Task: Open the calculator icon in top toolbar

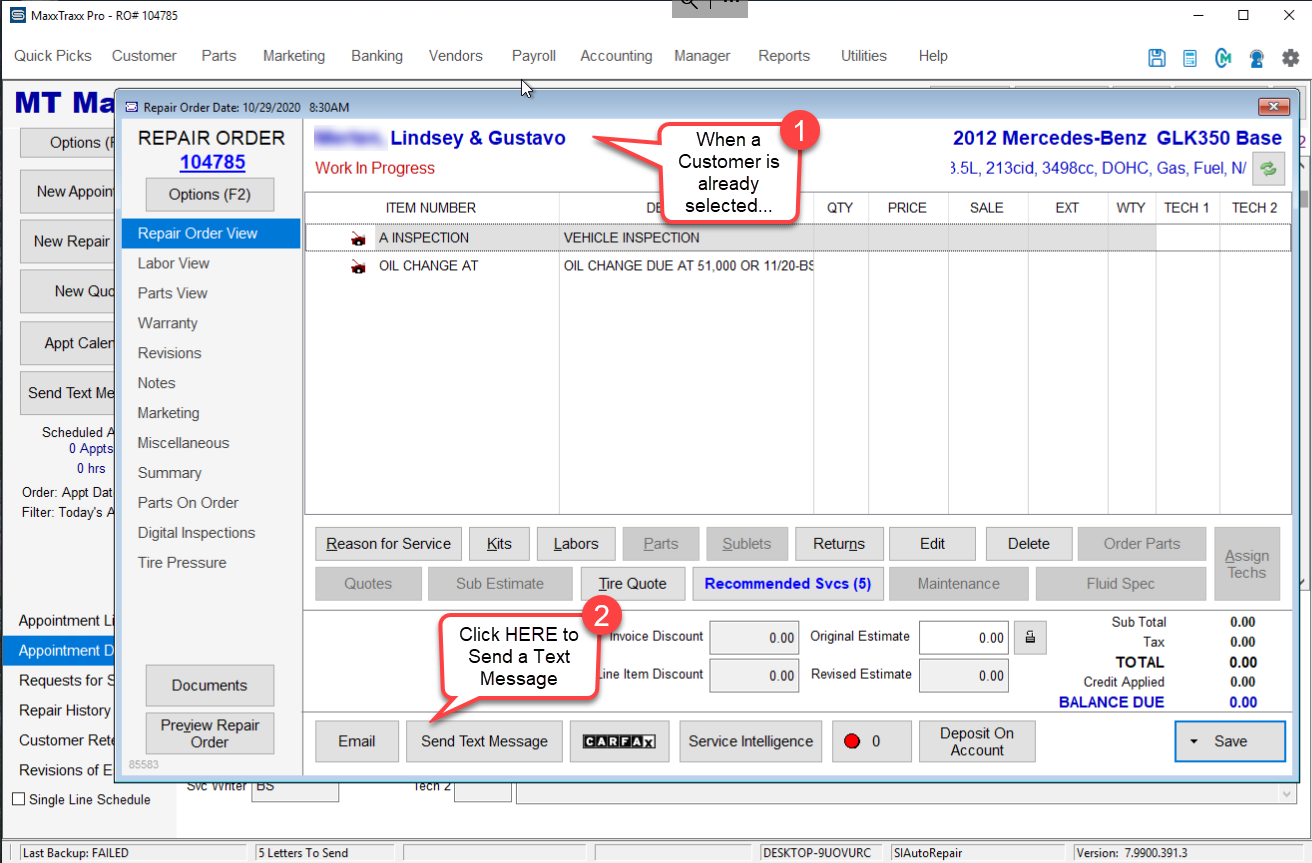Action: [1190, 57]
